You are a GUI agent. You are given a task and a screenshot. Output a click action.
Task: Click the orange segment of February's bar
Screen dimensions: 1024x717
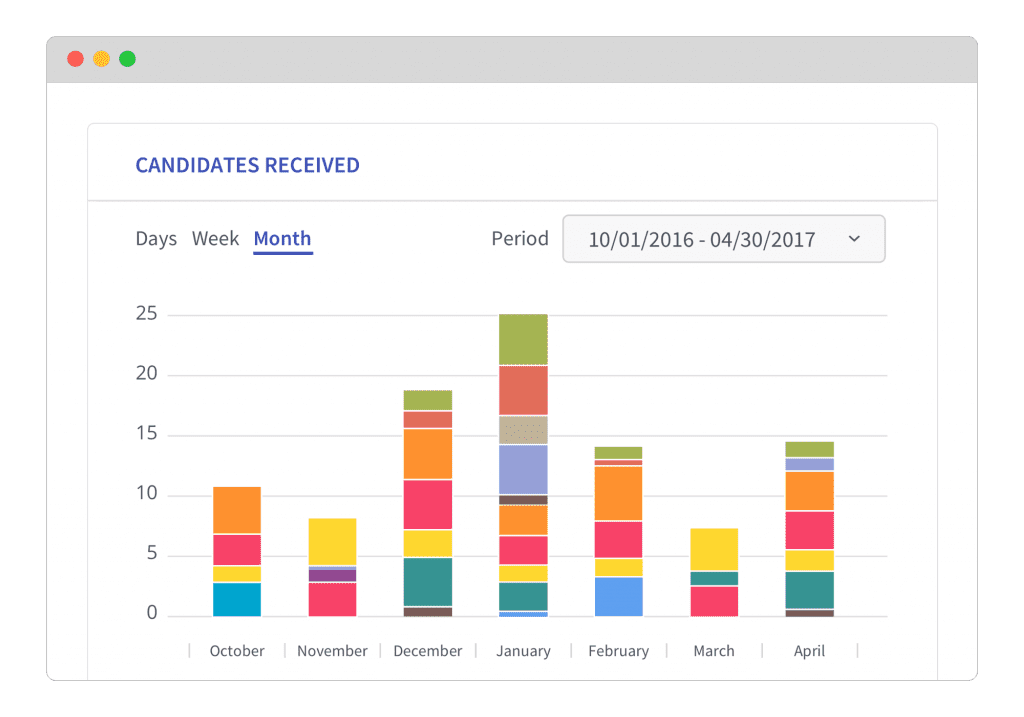[618, 495]
